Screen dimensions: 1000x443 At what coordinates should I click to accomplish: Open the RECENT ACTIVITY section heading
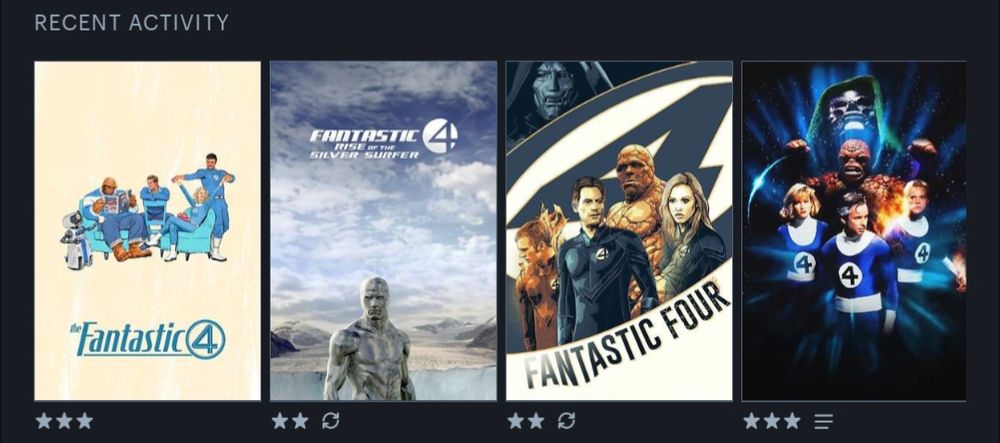pyautogui.click(x=131, y=23)
